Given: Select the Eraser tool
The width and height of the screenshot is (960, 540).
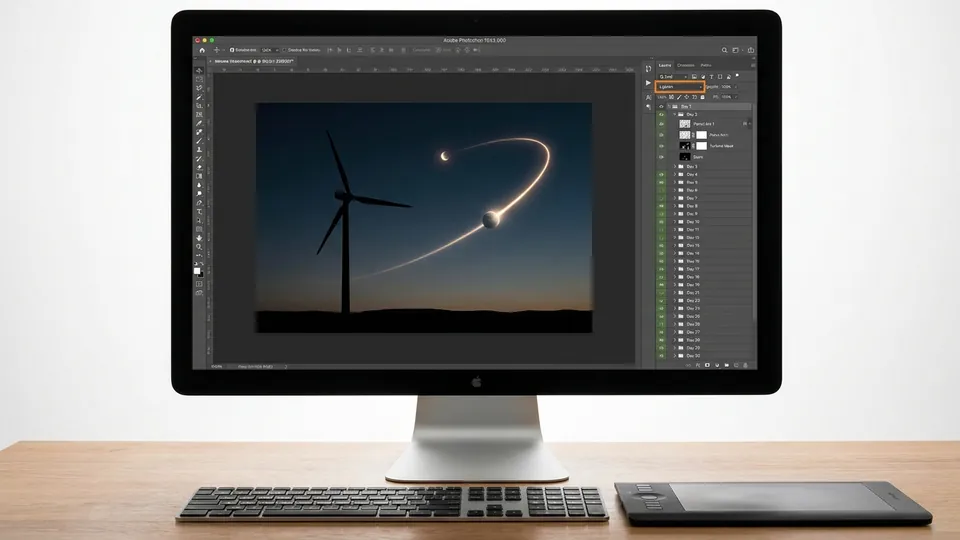Looking at the screenshot, I should click(x=199, y=167).
